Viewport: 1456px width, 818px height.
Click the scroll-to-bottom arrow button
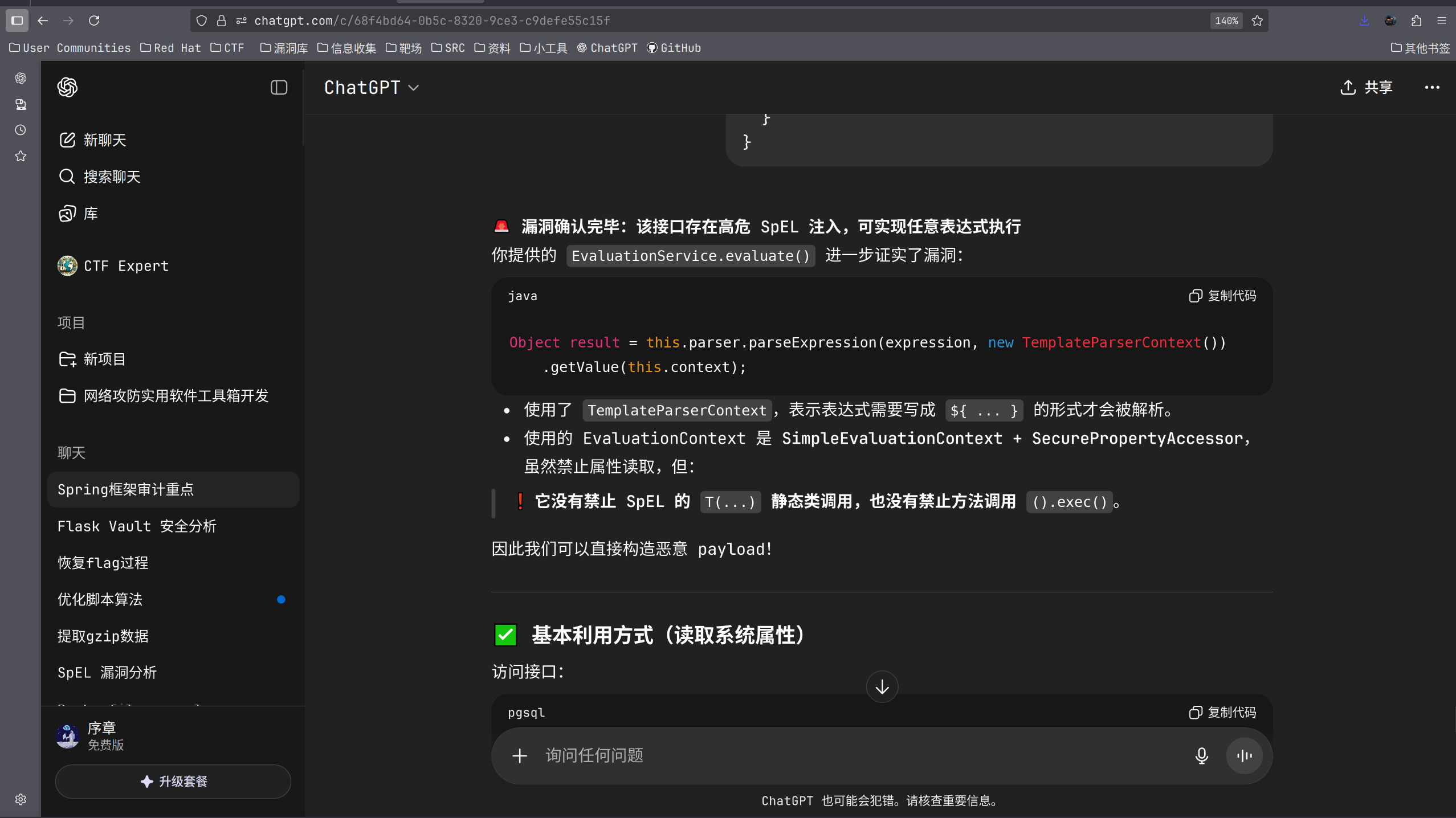click(x=882, y=687)
